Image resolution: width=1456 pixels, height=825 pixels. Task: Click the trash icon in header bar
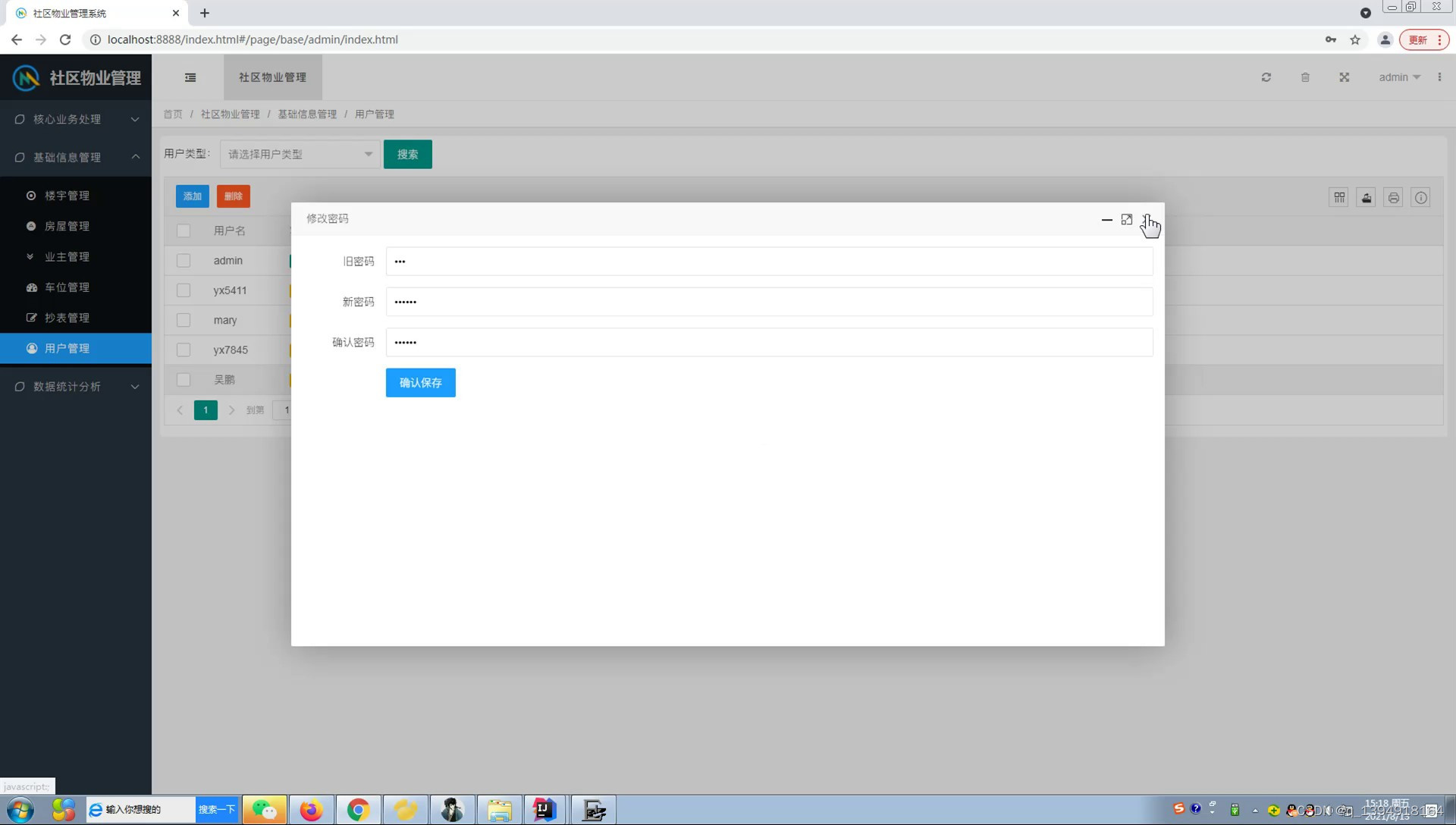pyautogui.click(x=1305, y=77)
